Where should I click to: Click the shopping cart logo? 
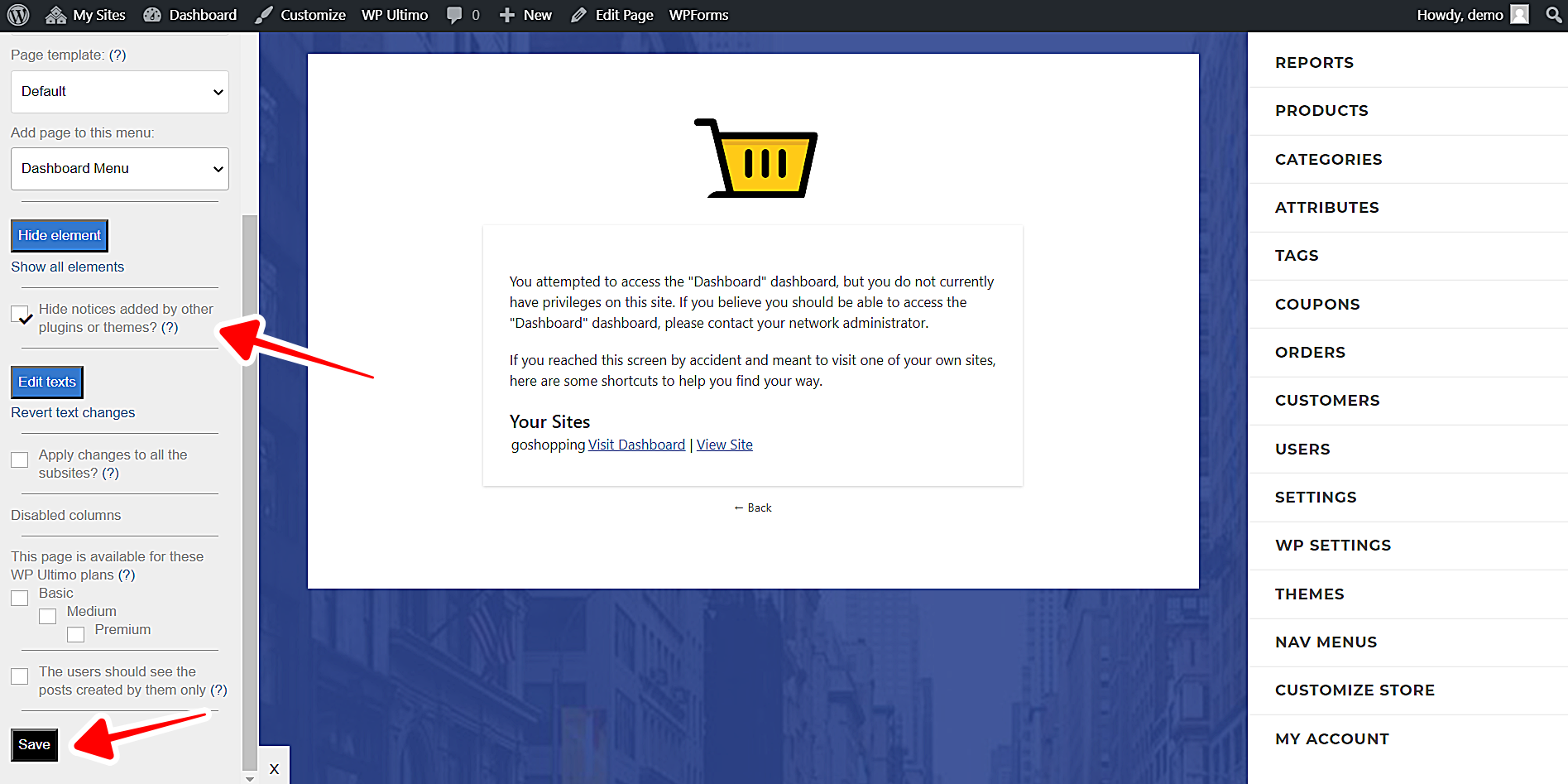(x=756, y=158)
